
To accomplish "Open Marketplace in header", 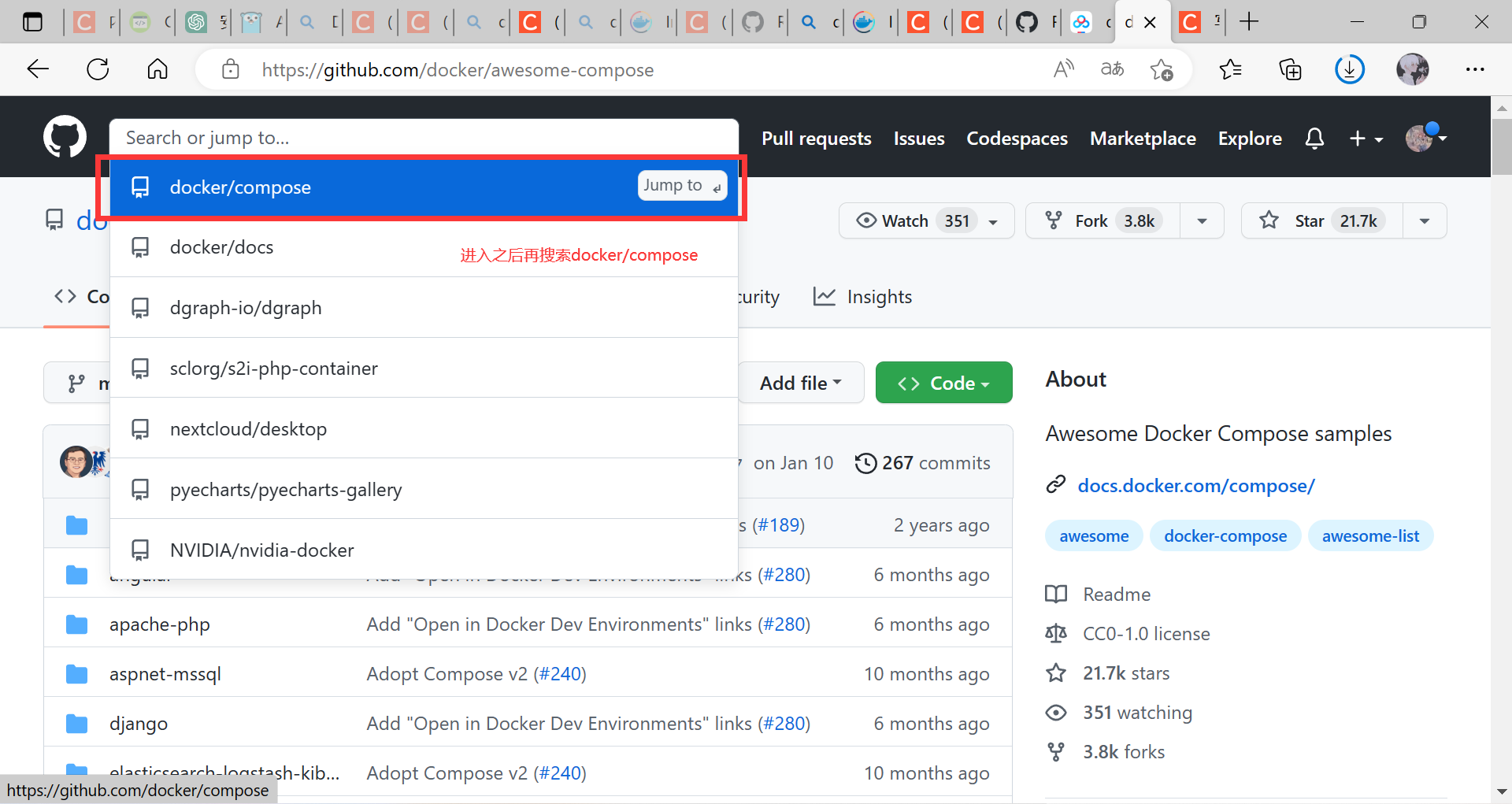I will [x=1143, y=139].
